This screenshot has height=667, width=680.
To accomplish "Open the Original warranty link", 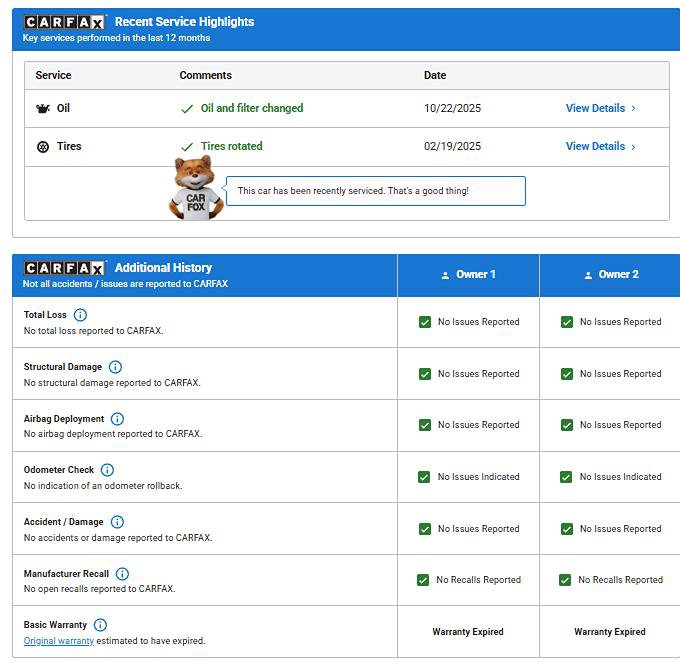I will pyautogui.click(x=59, y=641).
